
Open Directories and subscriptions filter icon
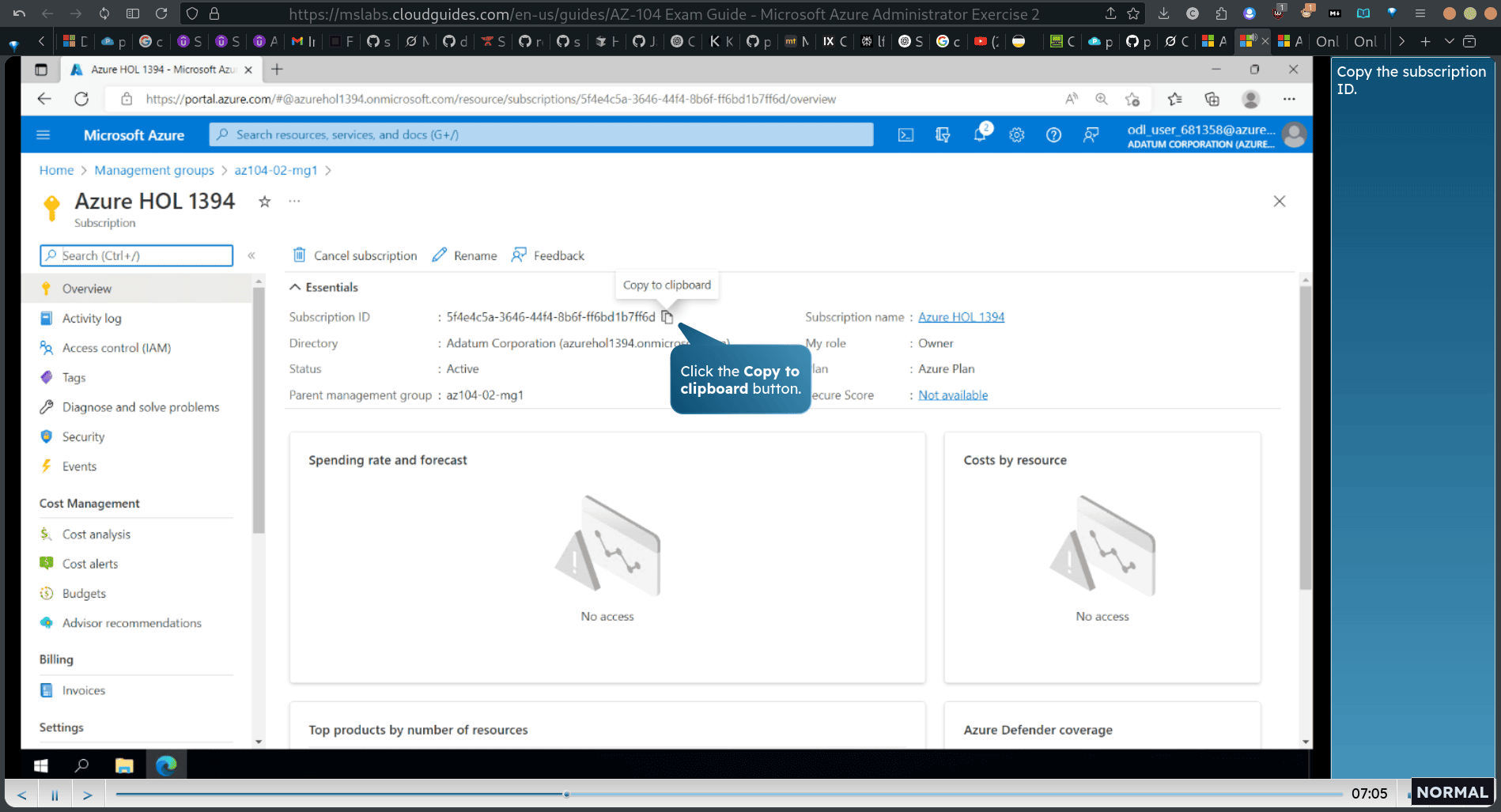pyautogui.click(x=943, y=135)
